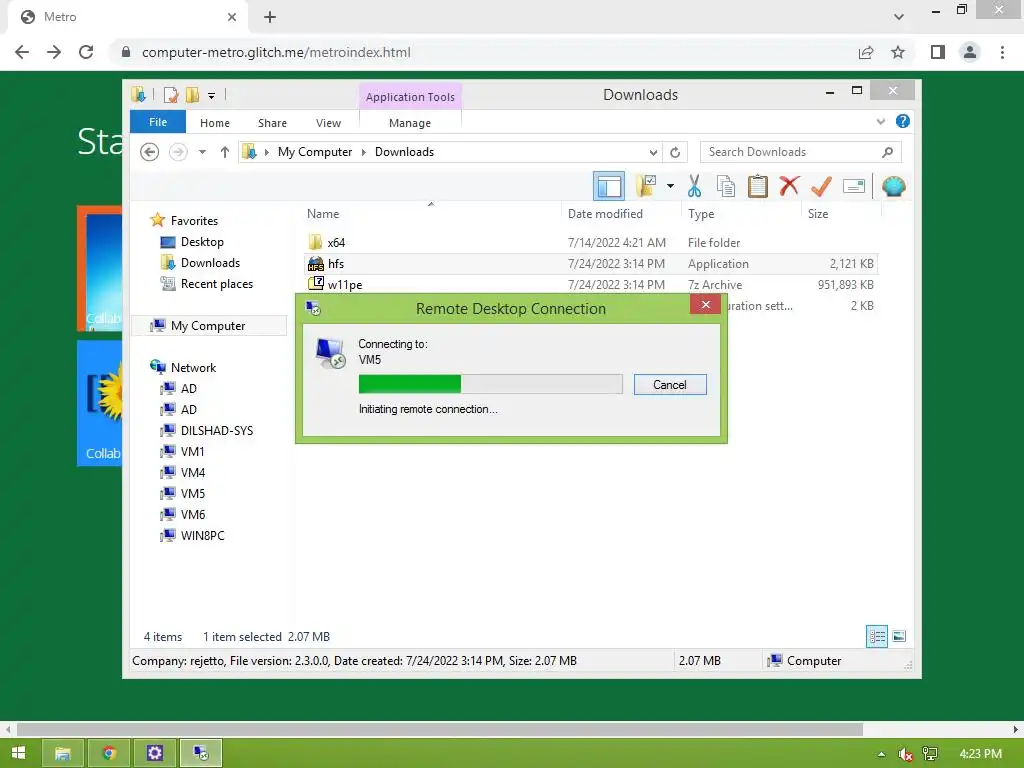The width and height of the screenshot is (1024, 768).
Task: Click the horizontal page scrollbar
Action: click(440, 729)
